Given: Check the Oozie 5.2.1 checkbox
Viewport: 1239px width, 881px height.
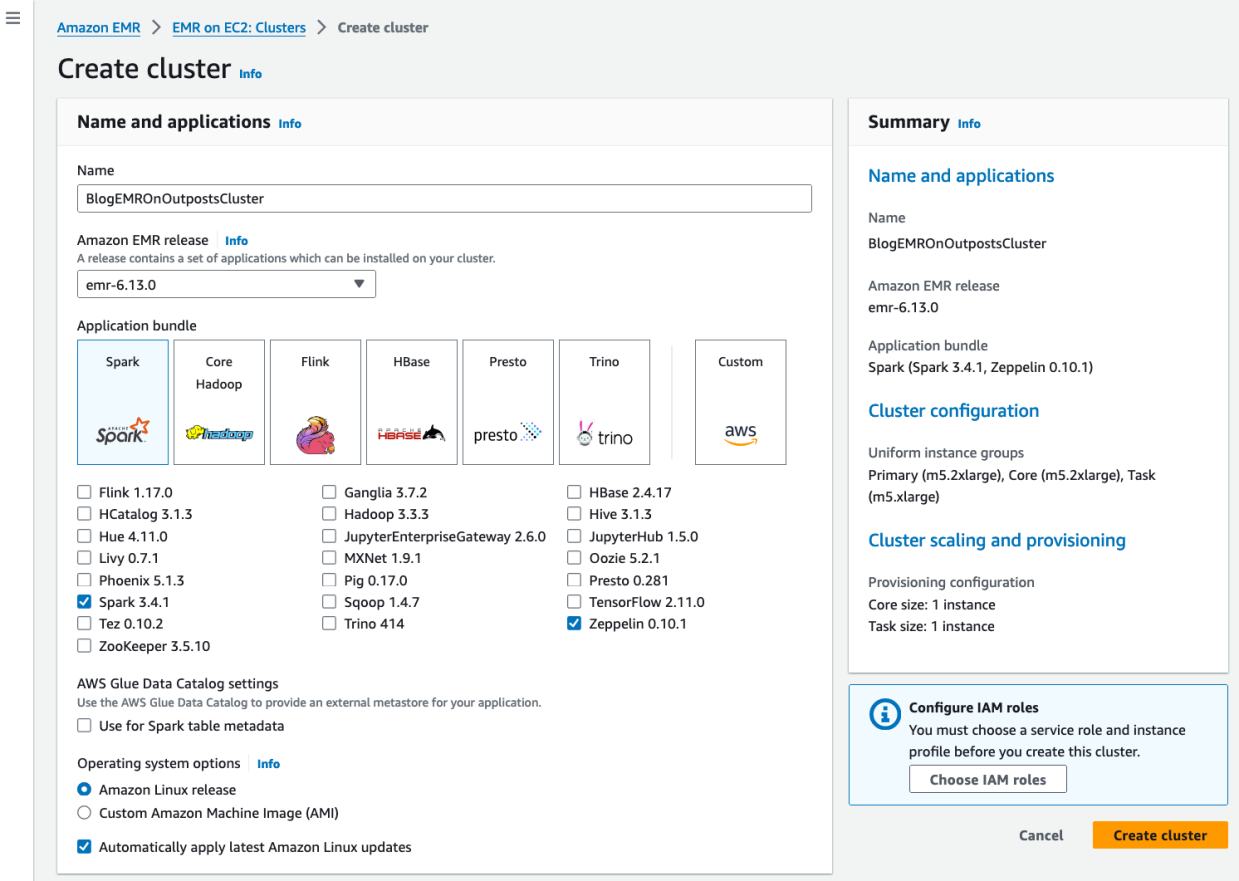Looking at the screenshot, I should pyautogui.click(x=574, y=558).
